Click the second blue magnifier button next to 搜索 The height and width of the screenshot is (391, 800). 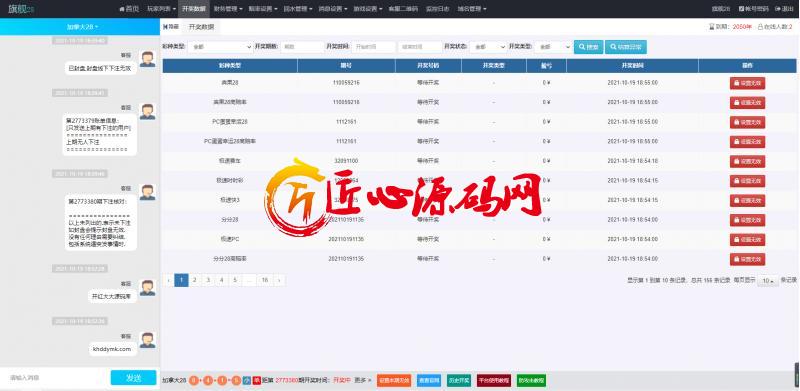click(626, 47)
